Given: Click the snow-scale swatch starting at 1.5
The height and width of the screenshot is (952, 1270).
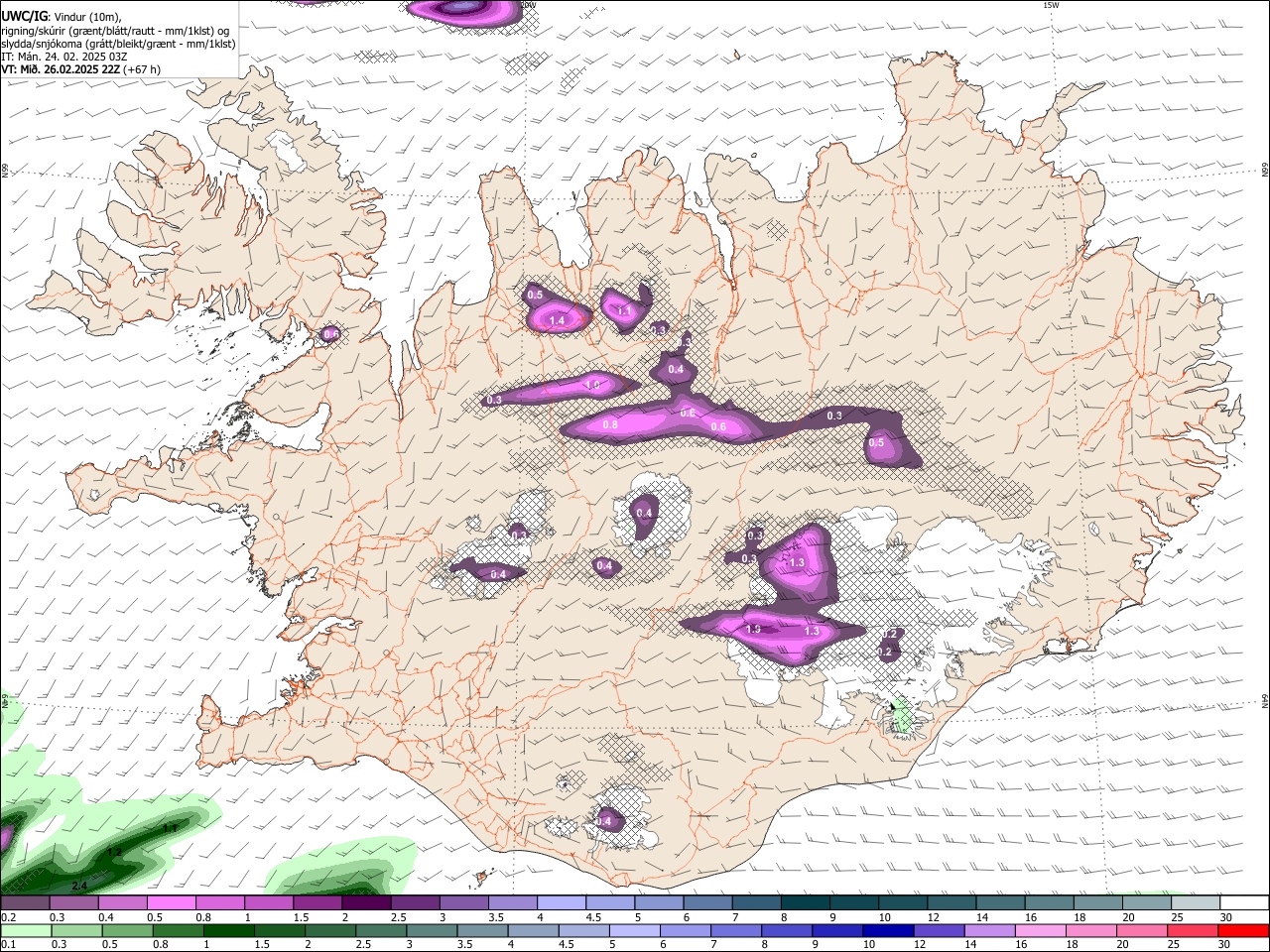Looking at the screenshot, I should pos(317,902).
